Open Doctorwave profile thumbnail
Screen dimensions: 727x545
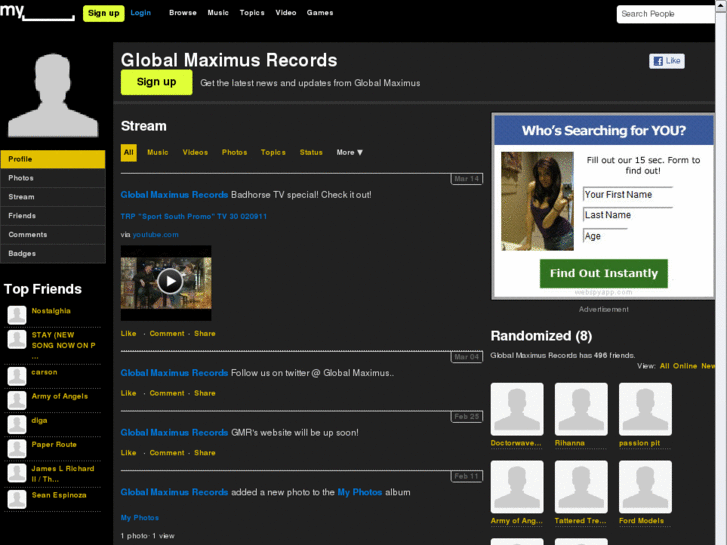click(517, 409)
